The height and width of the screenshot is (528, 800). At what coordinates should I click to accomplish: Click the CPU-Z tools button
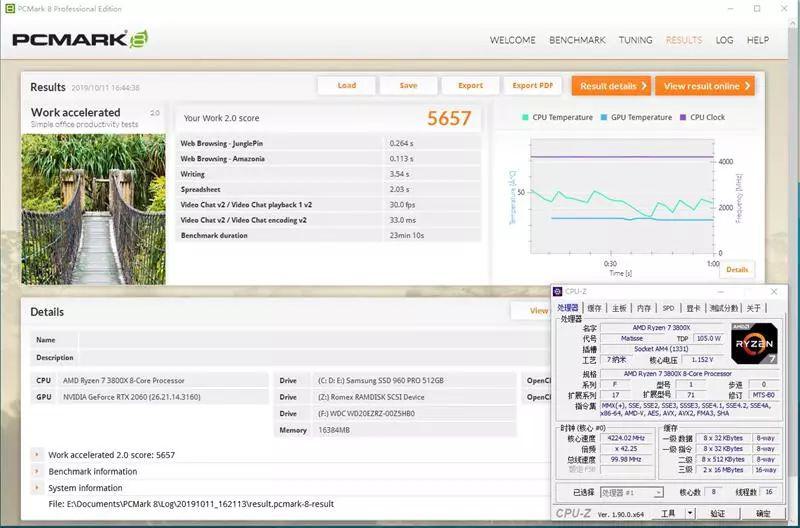click(669, 513)
